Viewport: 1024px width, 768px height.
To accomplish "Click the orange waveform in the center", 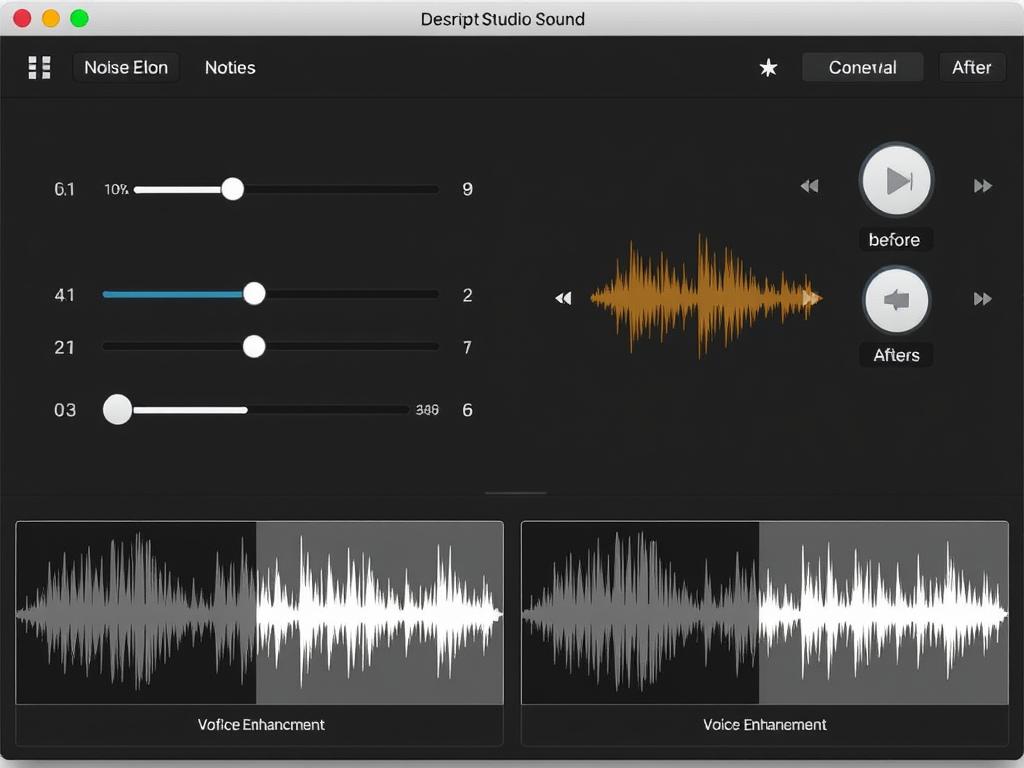I will tap(705, 297).
